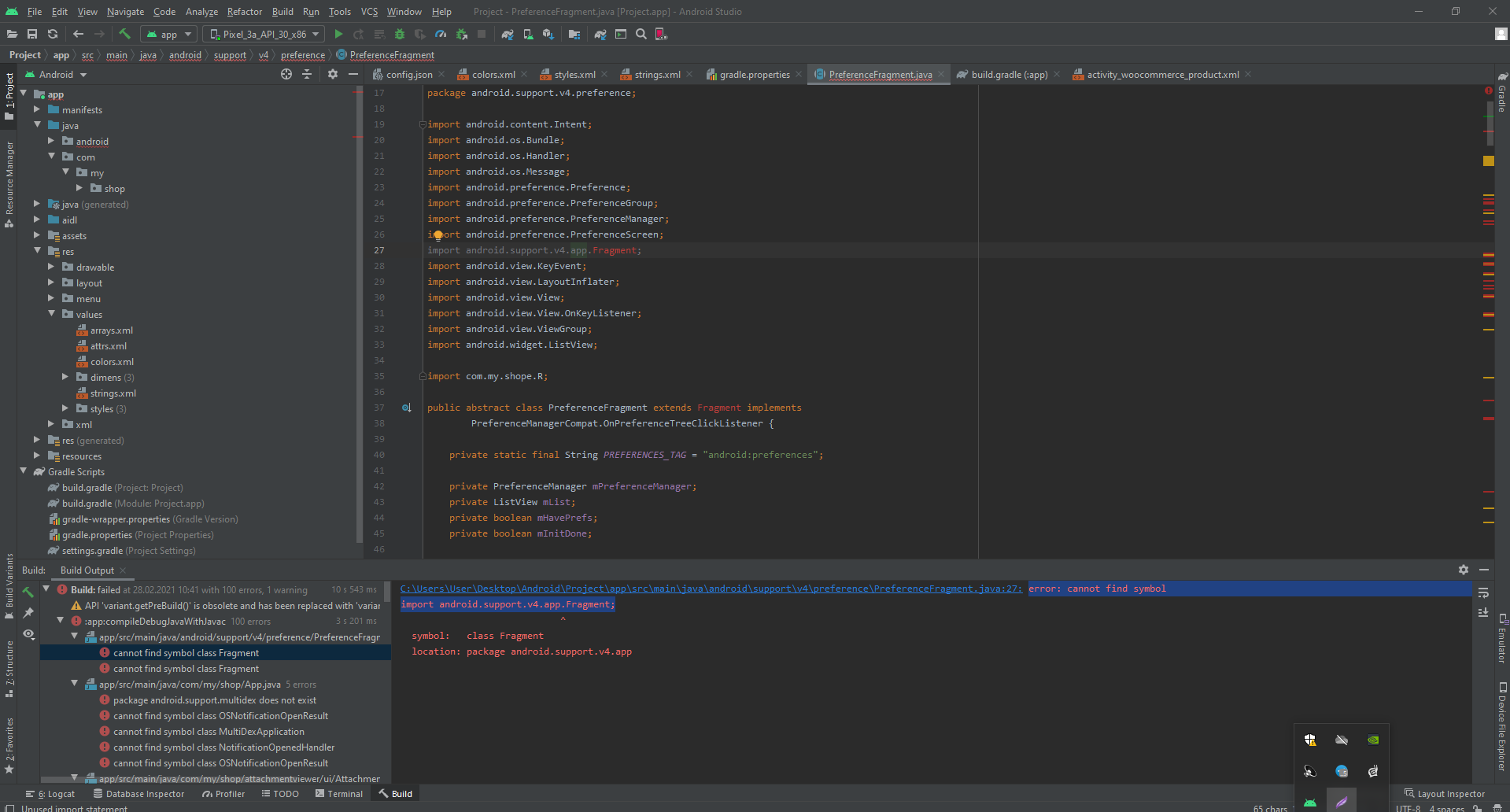Toggle Build Variants side panel
This screenshot has width=1510, height=812.
(x=9, y=586)
